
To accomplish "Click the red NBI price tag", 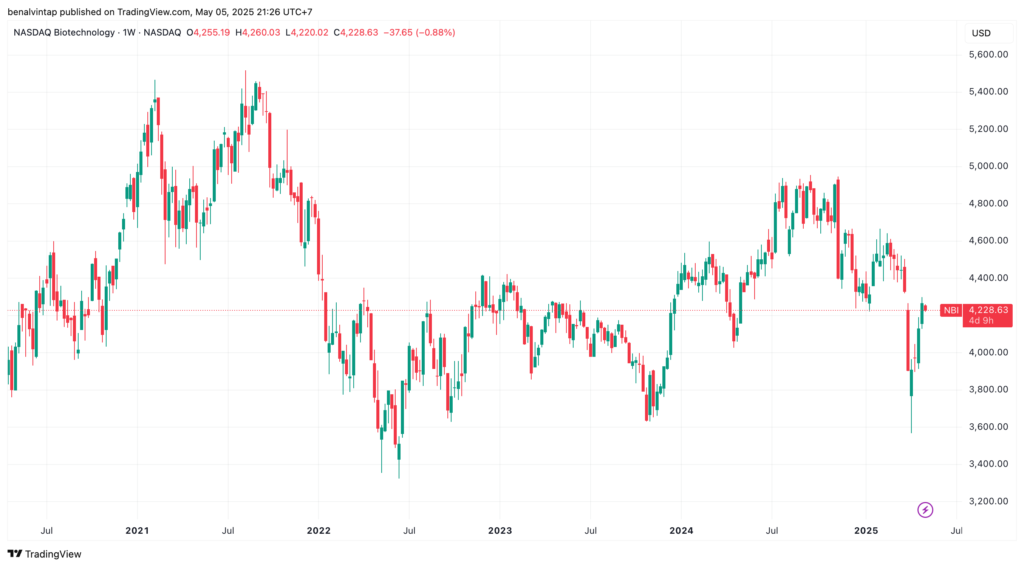I will (x=951, y=310).
